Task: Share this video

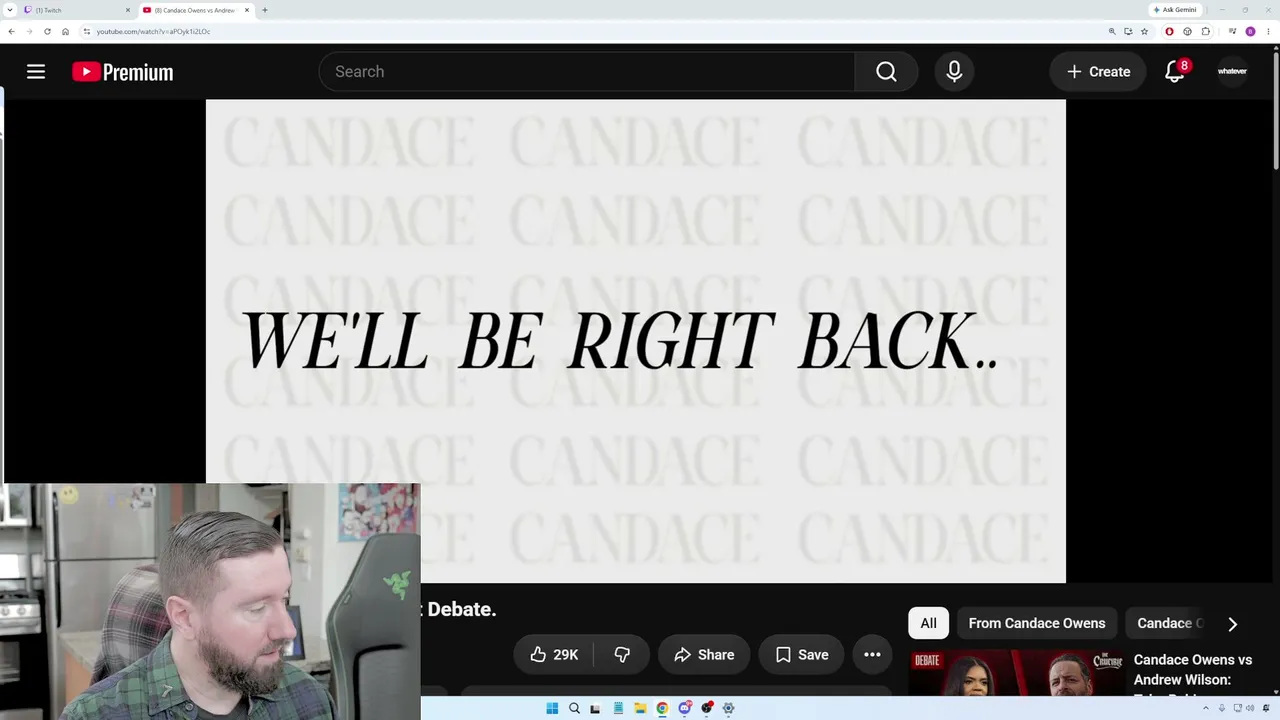Action: [x=704, y=655]
